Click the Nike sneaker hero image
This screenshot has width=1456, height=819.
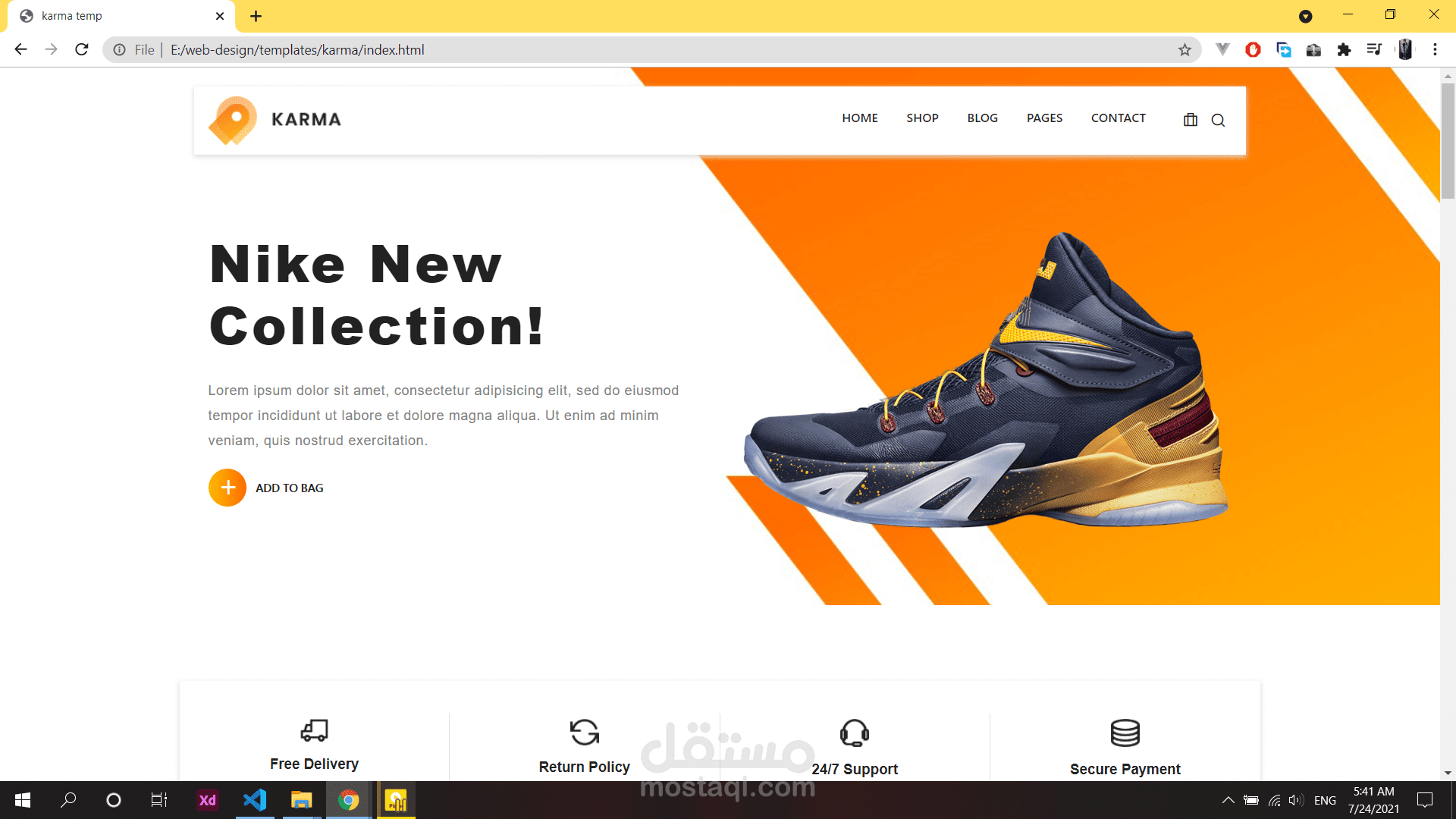986,379
